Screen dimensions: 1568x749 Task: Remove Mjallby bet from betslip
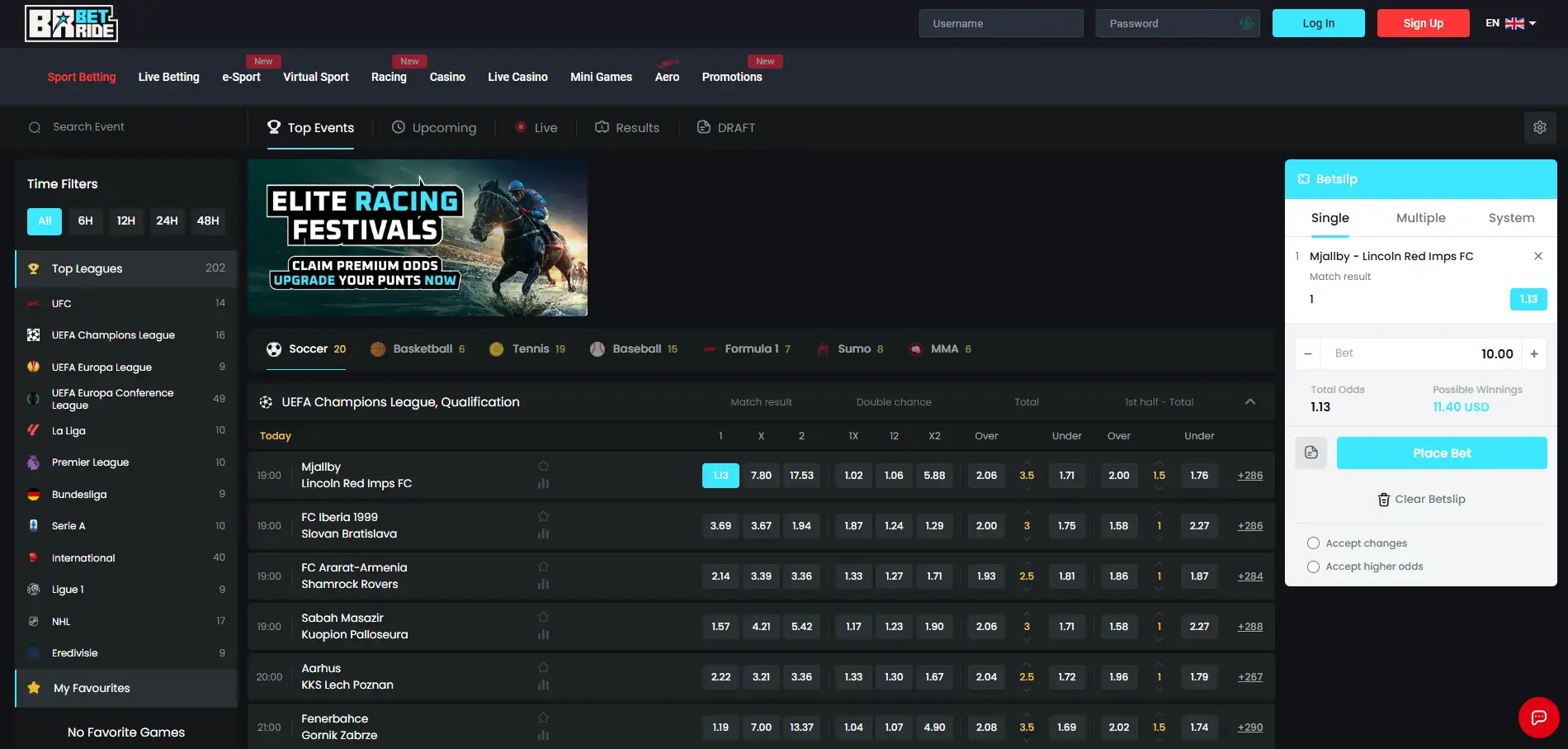1538,256
